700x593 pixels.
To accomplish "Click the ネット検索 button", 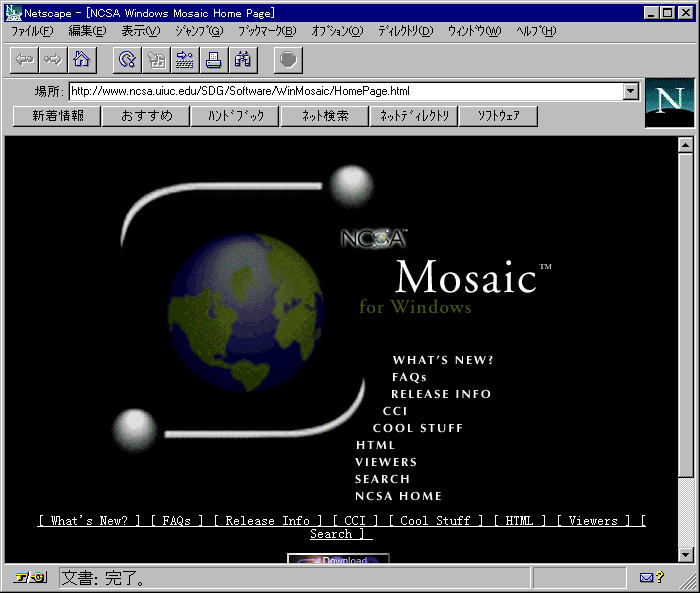I will 325,116.
